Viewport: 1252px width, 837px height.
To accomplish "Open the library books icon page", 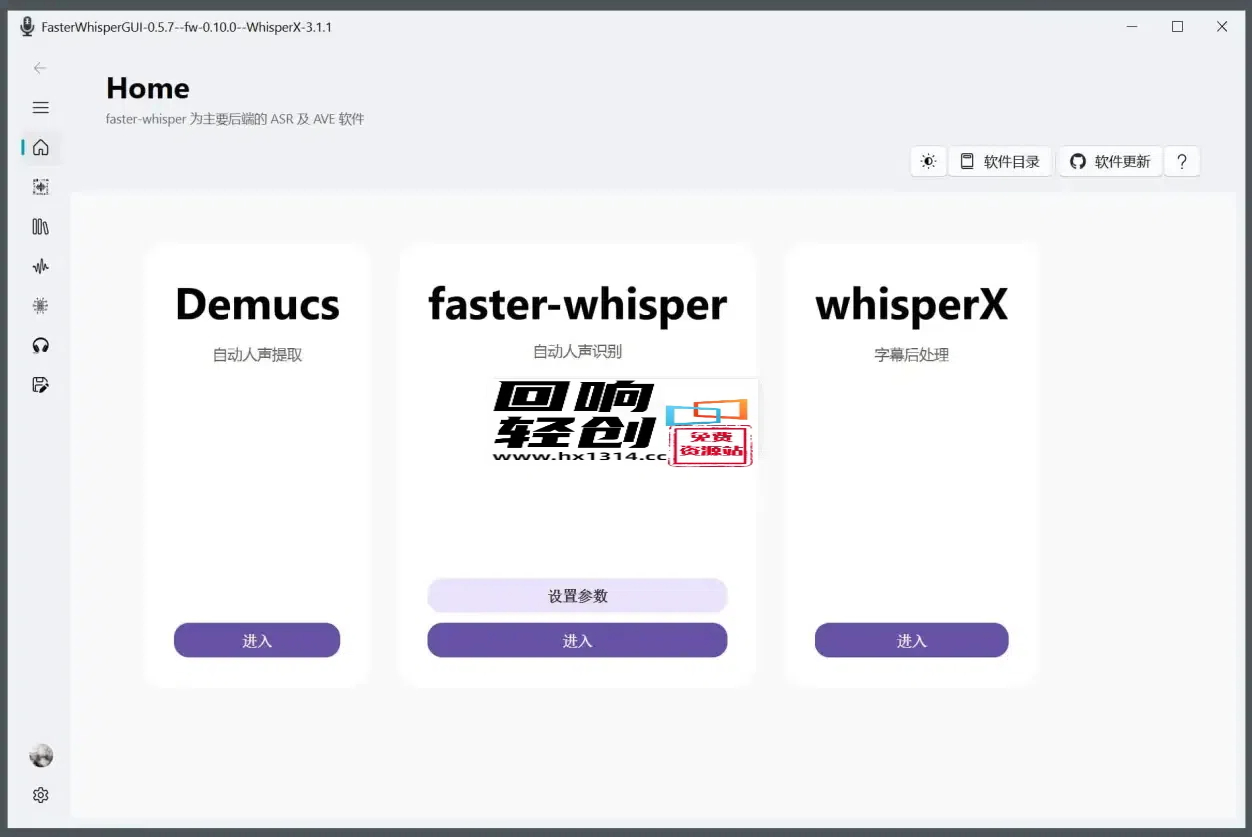I will 40,227.
